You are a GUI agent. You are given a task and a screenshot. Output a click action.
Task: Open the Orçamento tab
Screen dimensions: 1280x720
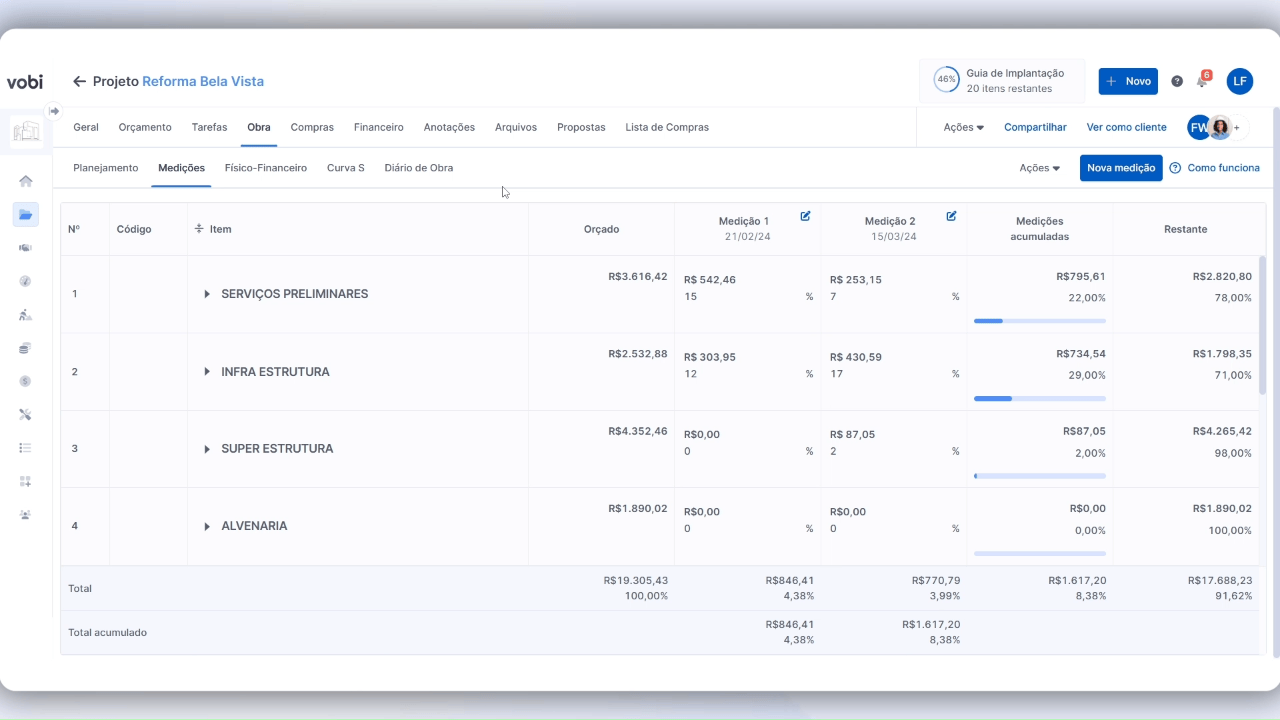click(145, 127)
